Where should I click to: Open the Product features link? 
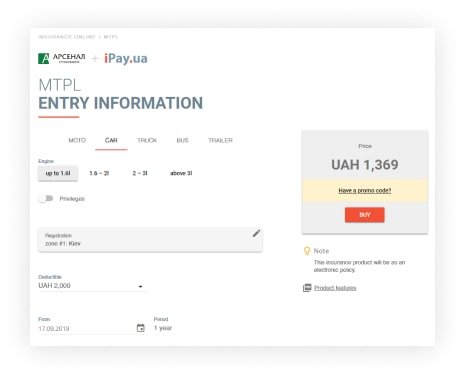[335, 288]
